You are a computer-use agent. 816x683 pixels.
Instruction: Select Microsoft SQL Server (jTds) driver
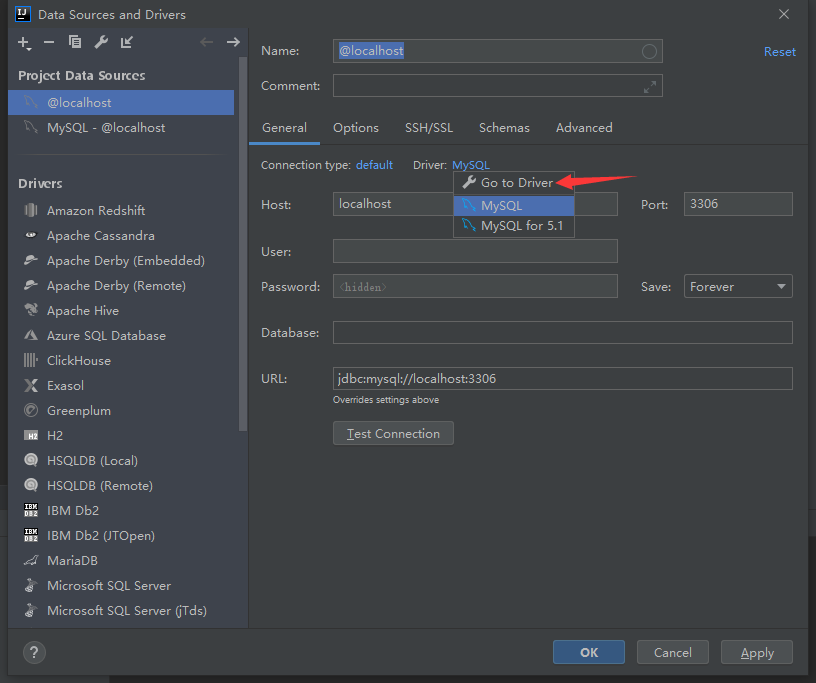[121, 610]
